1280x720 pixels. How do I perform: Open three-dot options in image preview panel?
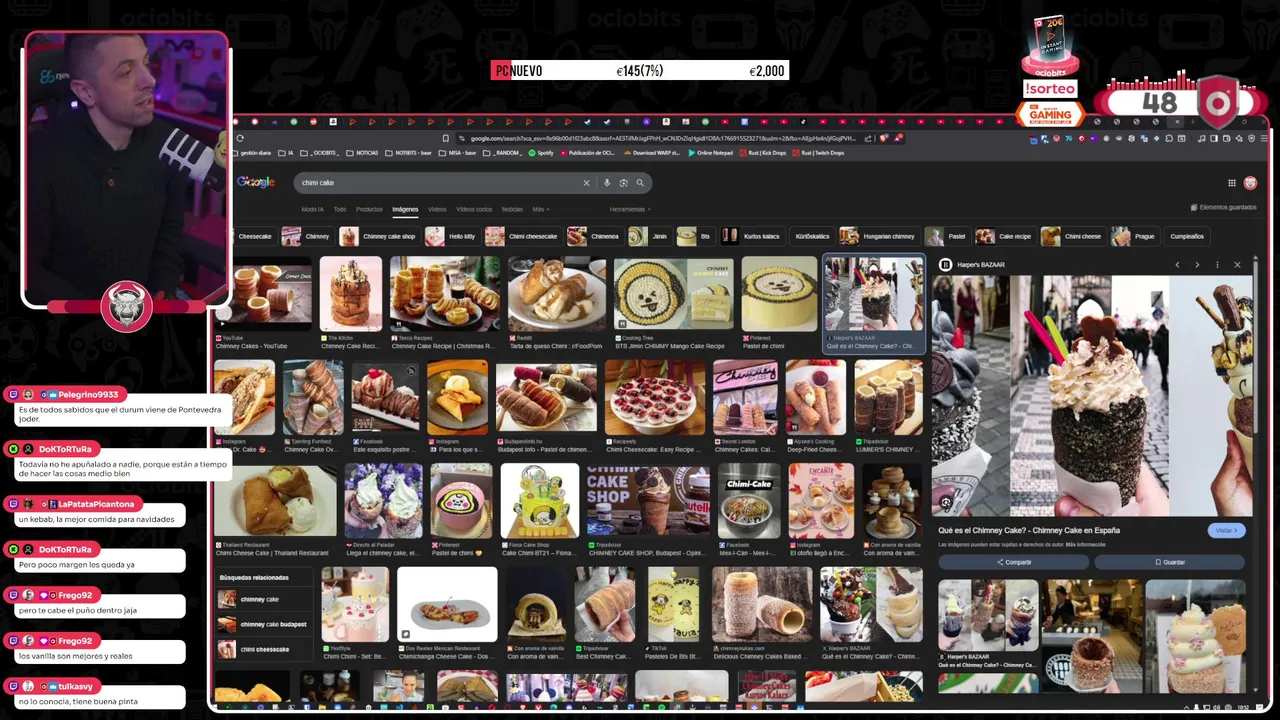click(1217, 265)
